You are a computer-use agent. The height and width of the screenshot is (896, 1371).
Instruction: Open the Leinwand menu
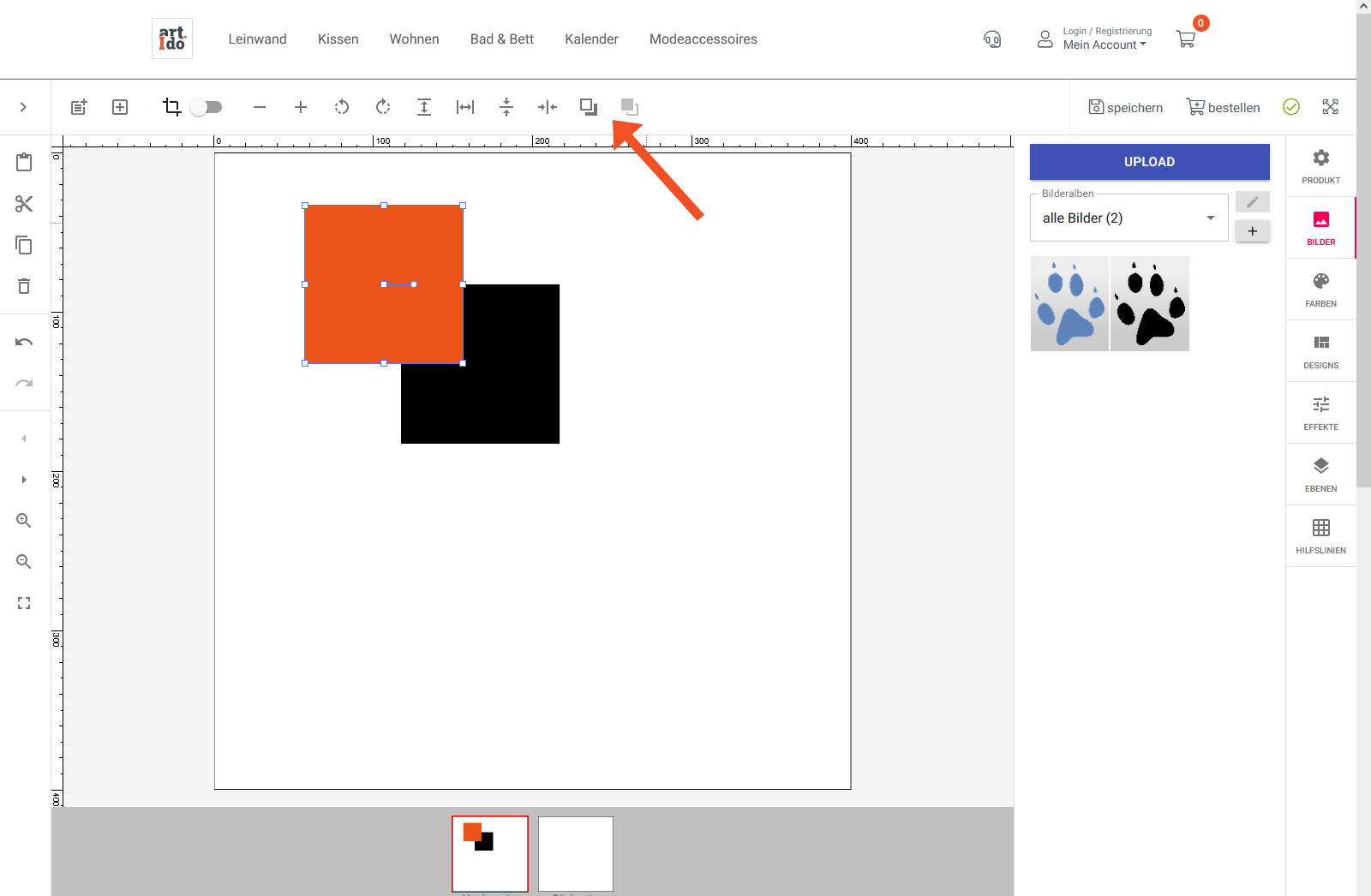257,39
